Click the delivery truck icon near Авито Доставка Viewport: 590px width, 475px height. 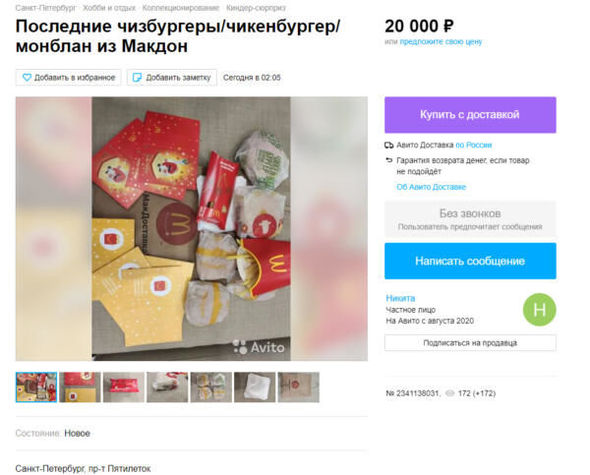[389, 145]
